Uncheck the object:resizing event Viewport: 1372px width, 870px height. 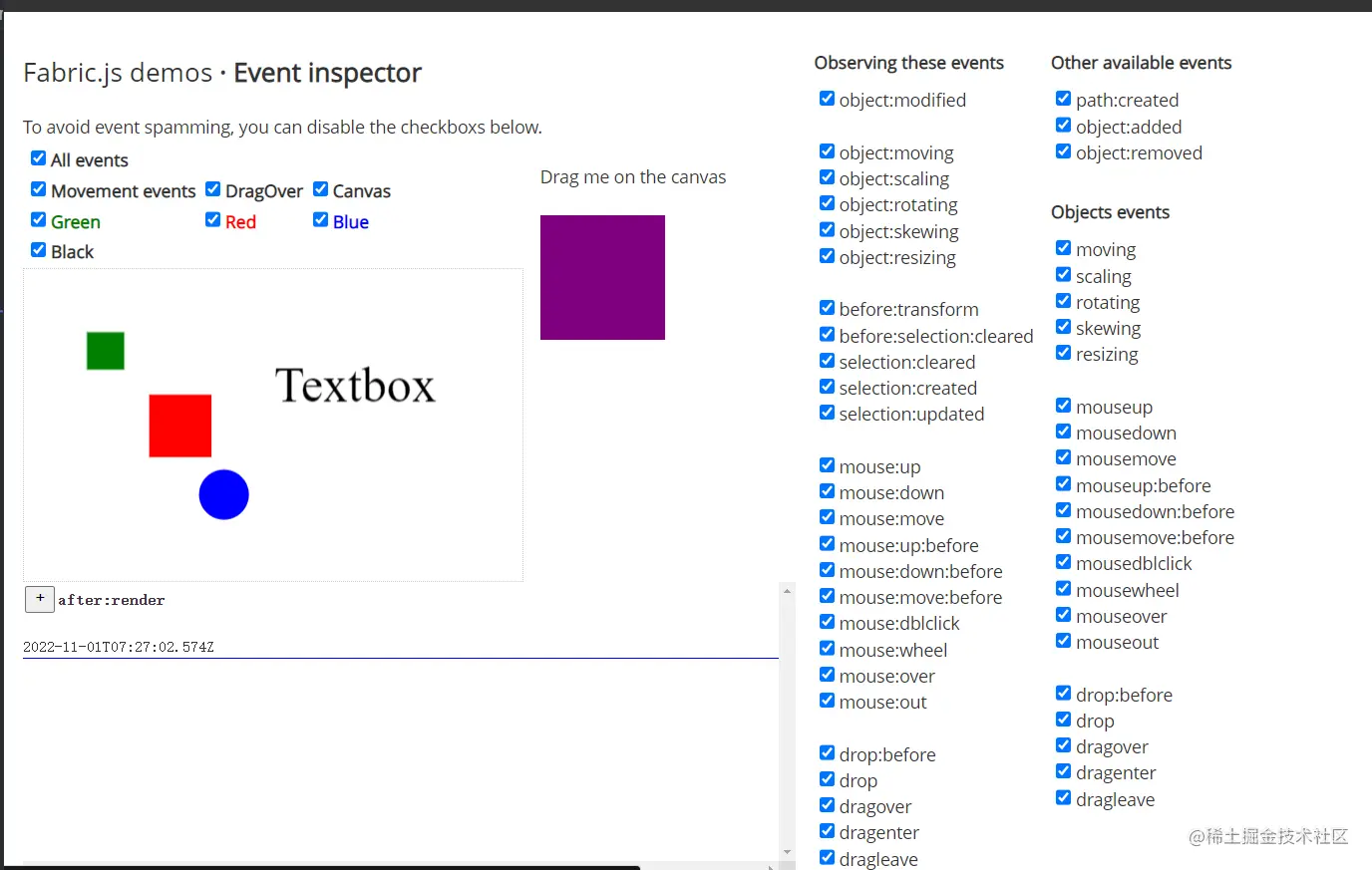827,256
